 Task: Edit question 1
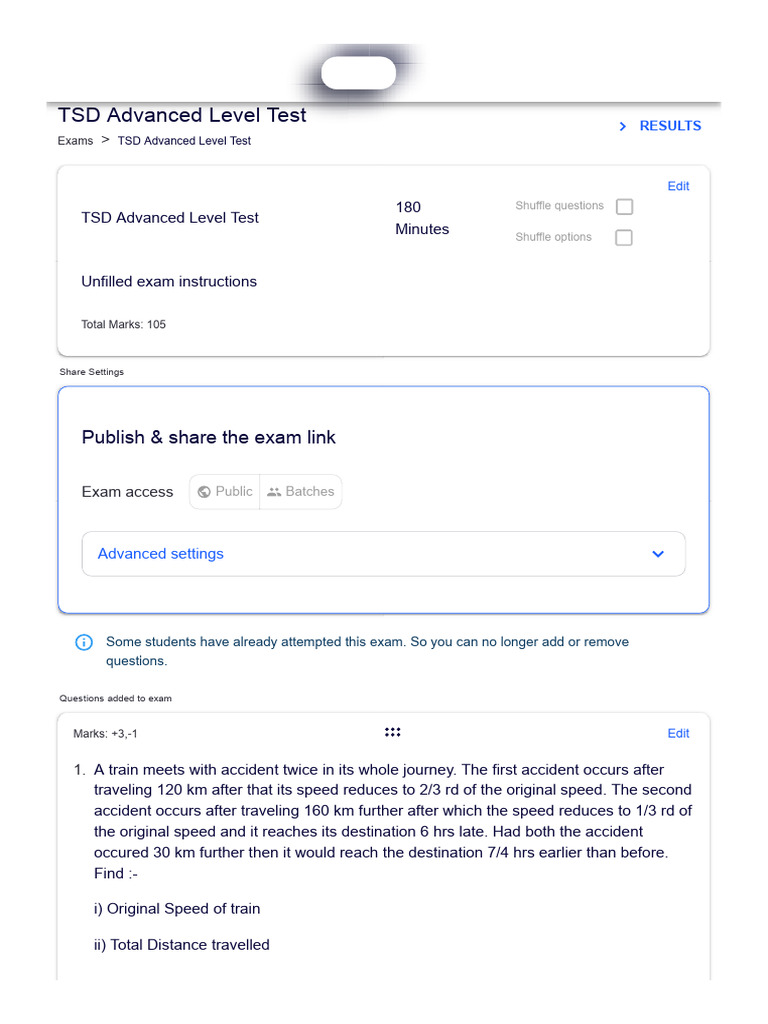coord(678,733)
